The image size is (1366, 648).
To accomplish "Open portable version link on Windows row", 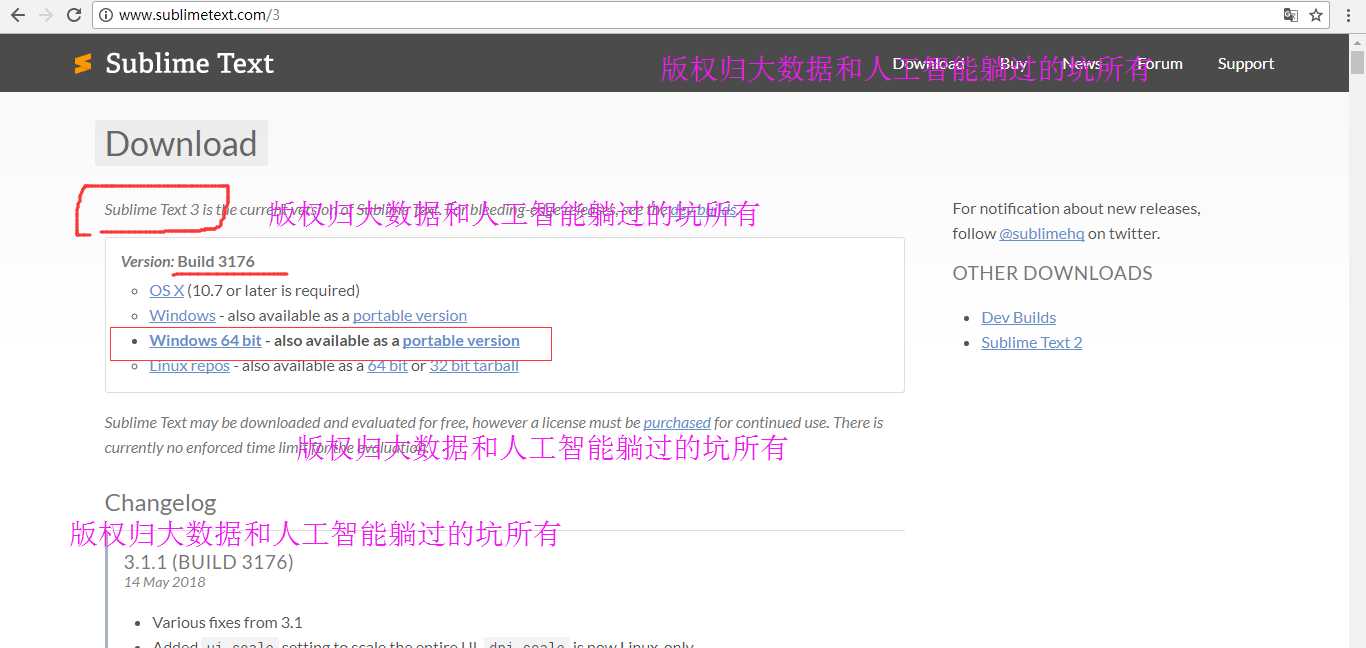I will pyautogui.click(x=410, y=315).
